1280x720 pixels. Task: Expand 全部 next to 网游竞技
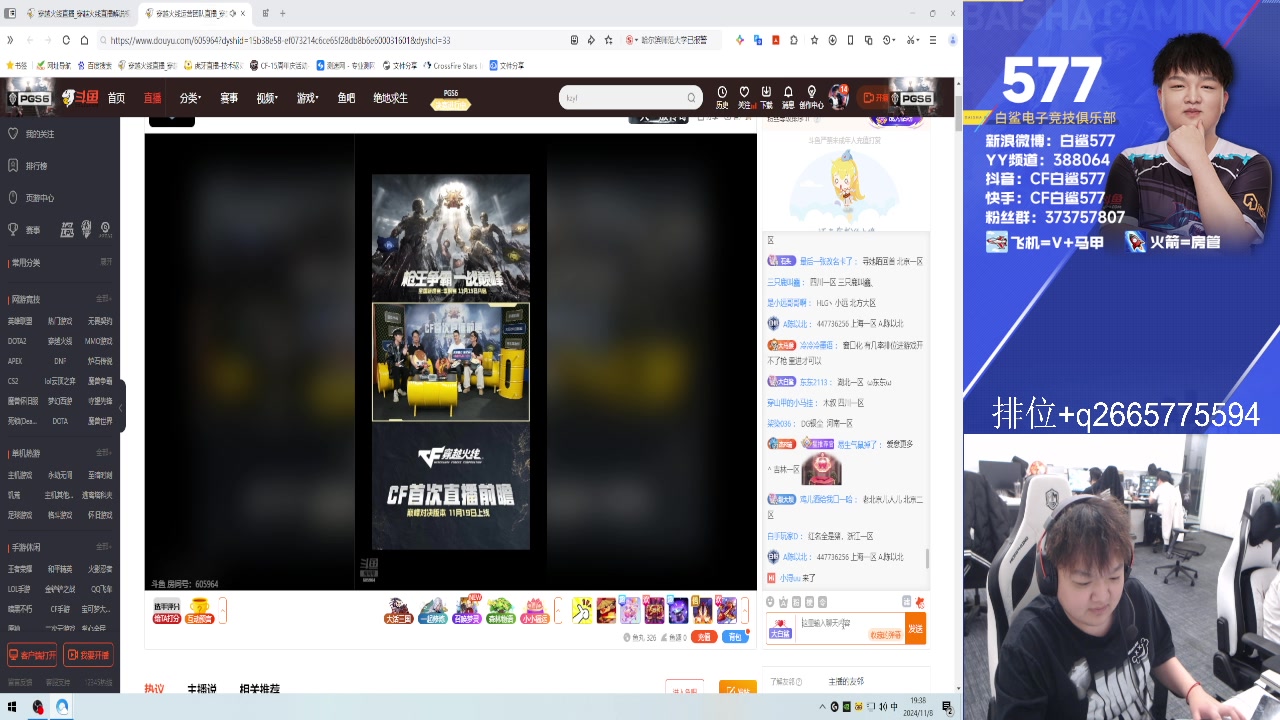point(103,299)
